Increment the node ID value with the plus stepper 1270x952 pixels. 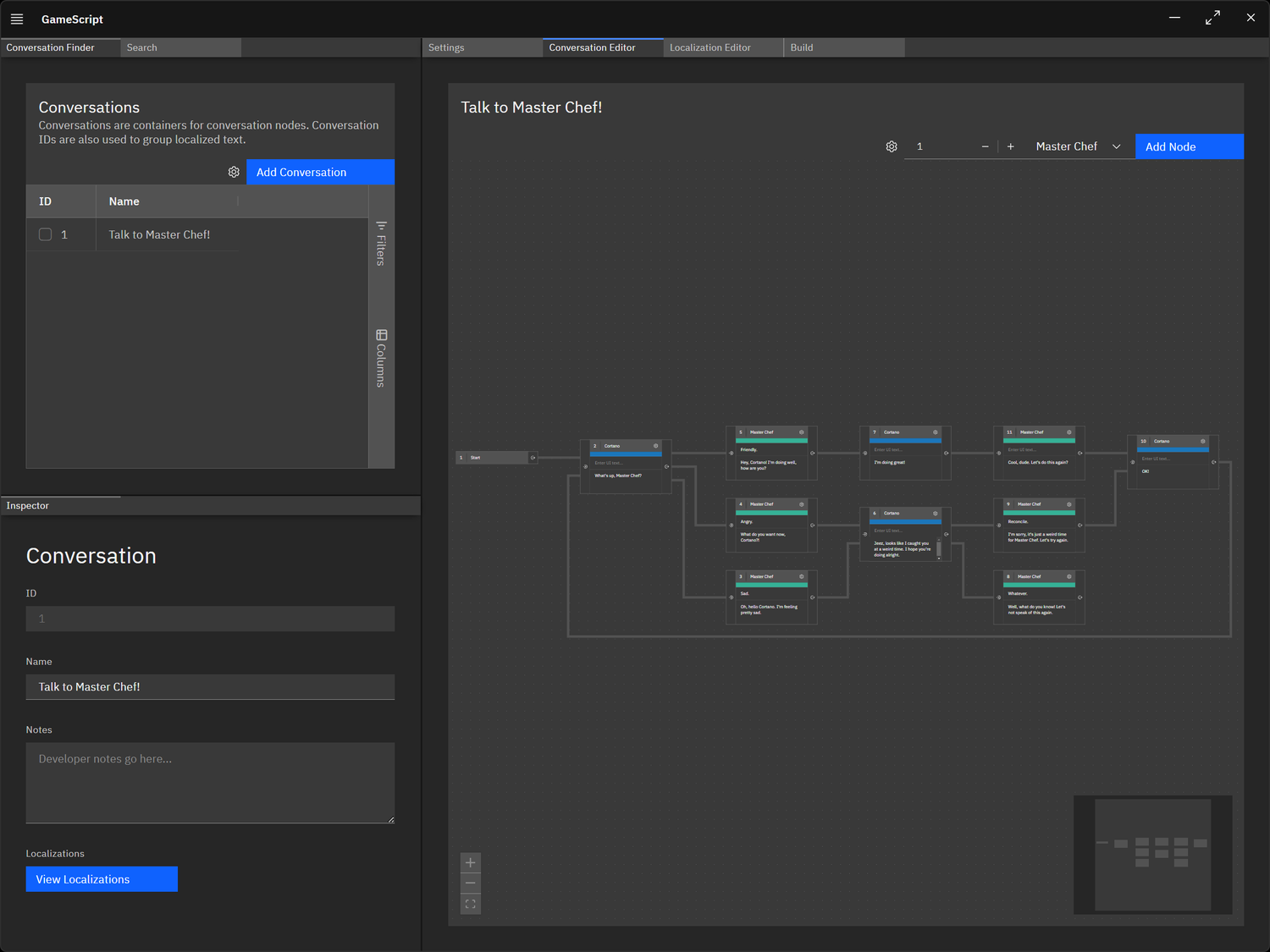pyautogui.click(x=1010, y=146)
